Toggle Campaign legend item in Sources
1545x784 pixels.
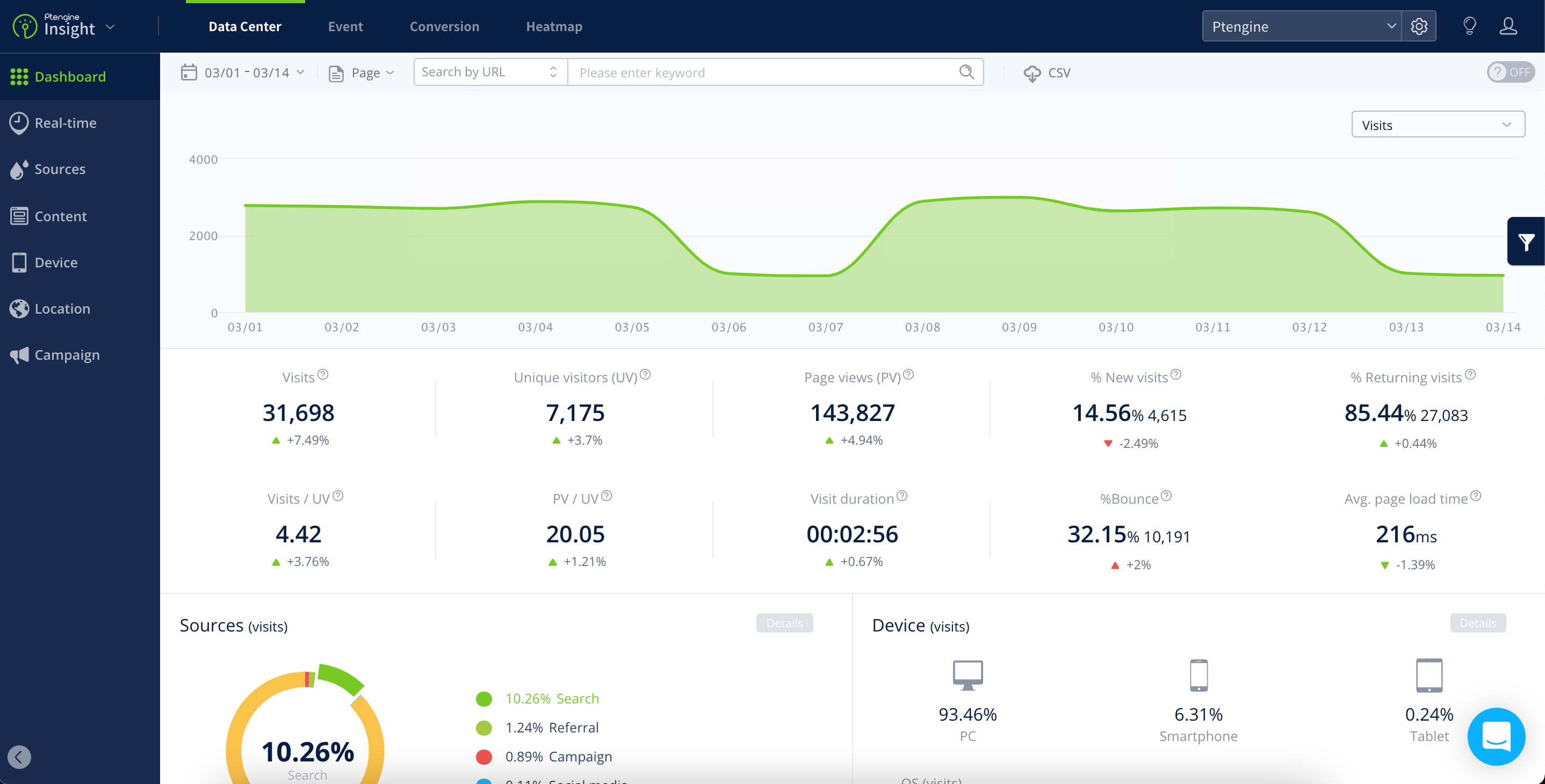[x=558, y=757]
